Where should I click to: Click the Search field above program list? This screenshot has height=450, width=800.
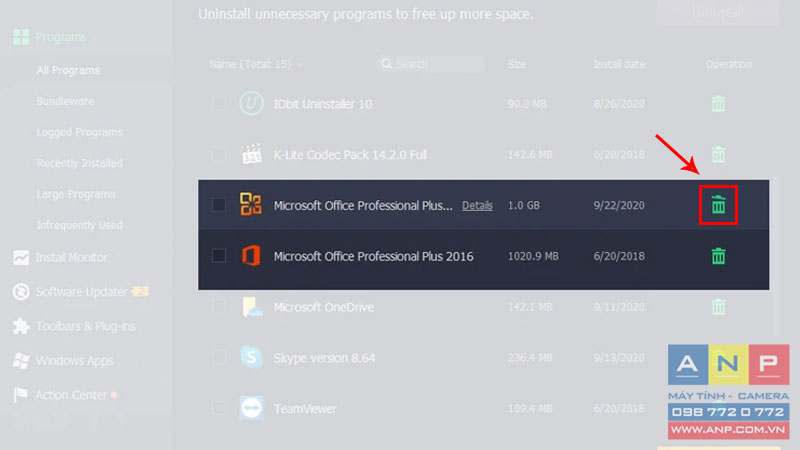pyautogui.click(x=431, y=64)
